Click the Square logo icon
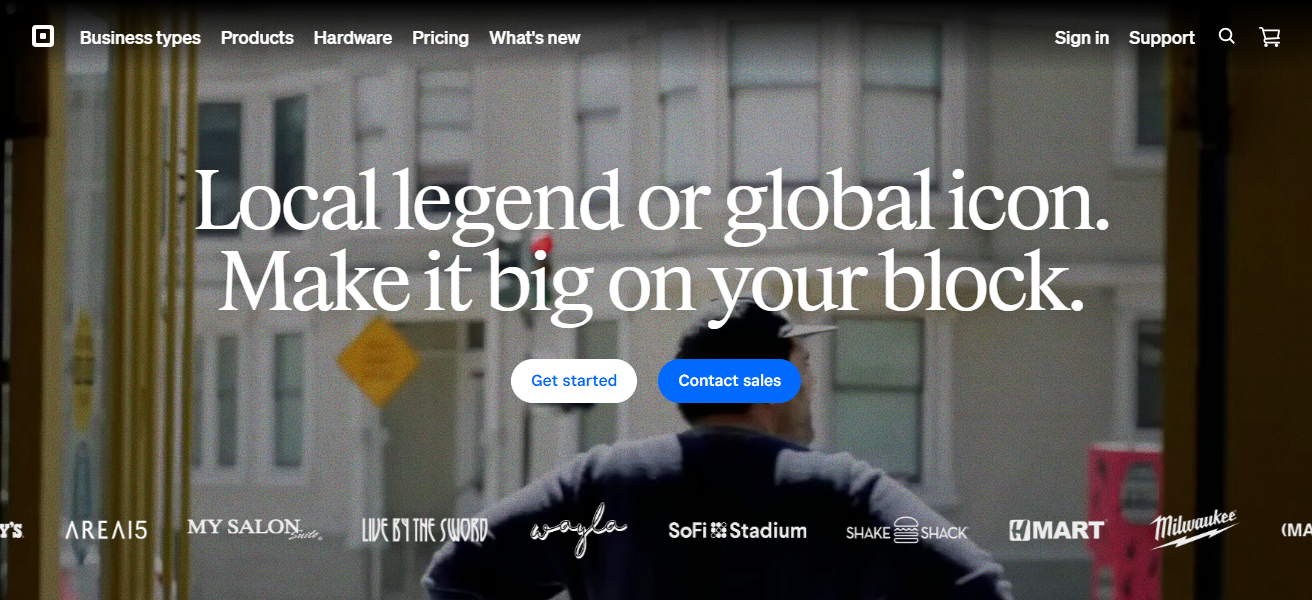The height and width of the screenshot is (600, 1312). click(x=43, y=37)
